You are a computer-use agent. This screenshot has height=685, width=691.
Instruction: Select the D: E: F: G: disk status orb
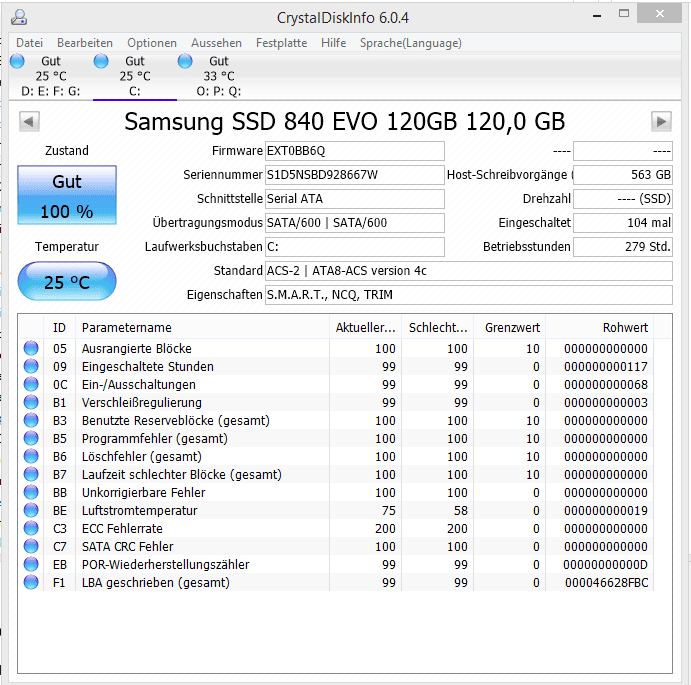[17, 61]
